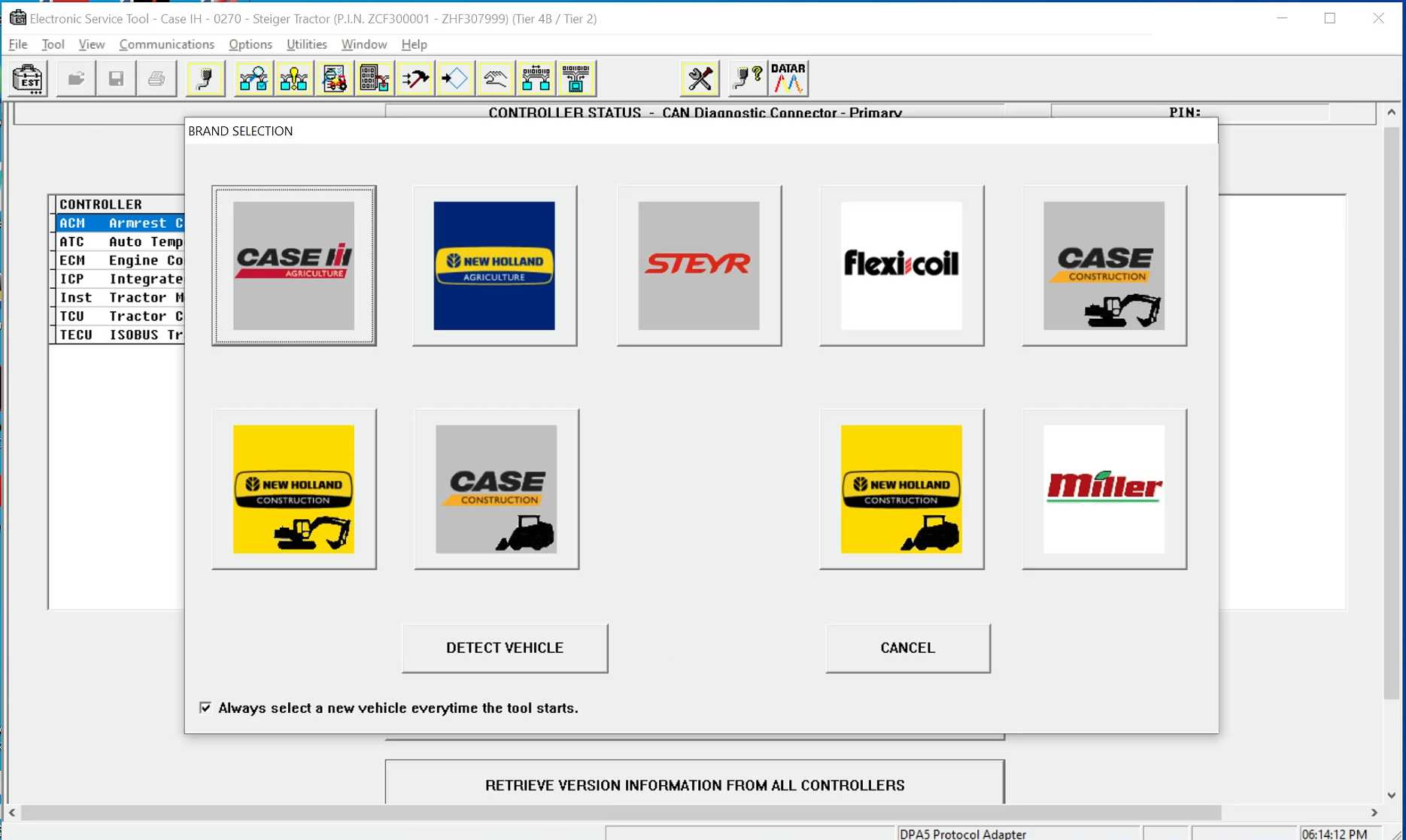
Task: Open the File menu
Action: click(18, 44)
